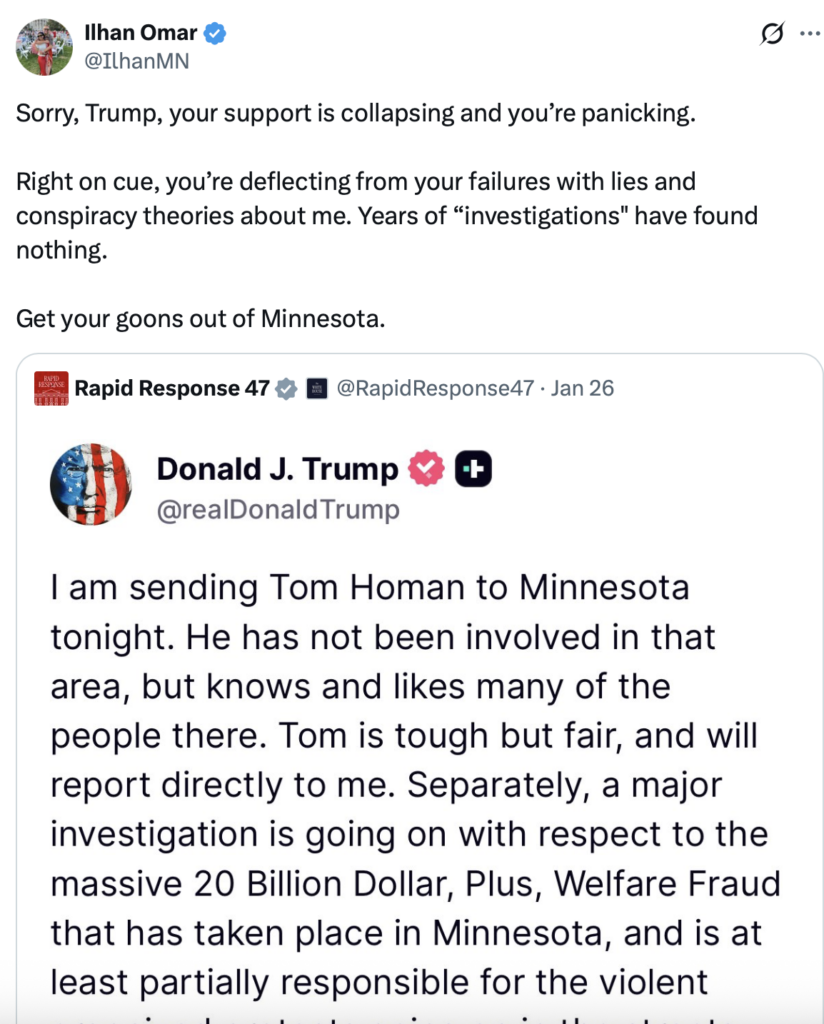Click Donald J. Trump's flag-face avatar
The height and width of the screenshot is (1024, 824).
point(91,485)
